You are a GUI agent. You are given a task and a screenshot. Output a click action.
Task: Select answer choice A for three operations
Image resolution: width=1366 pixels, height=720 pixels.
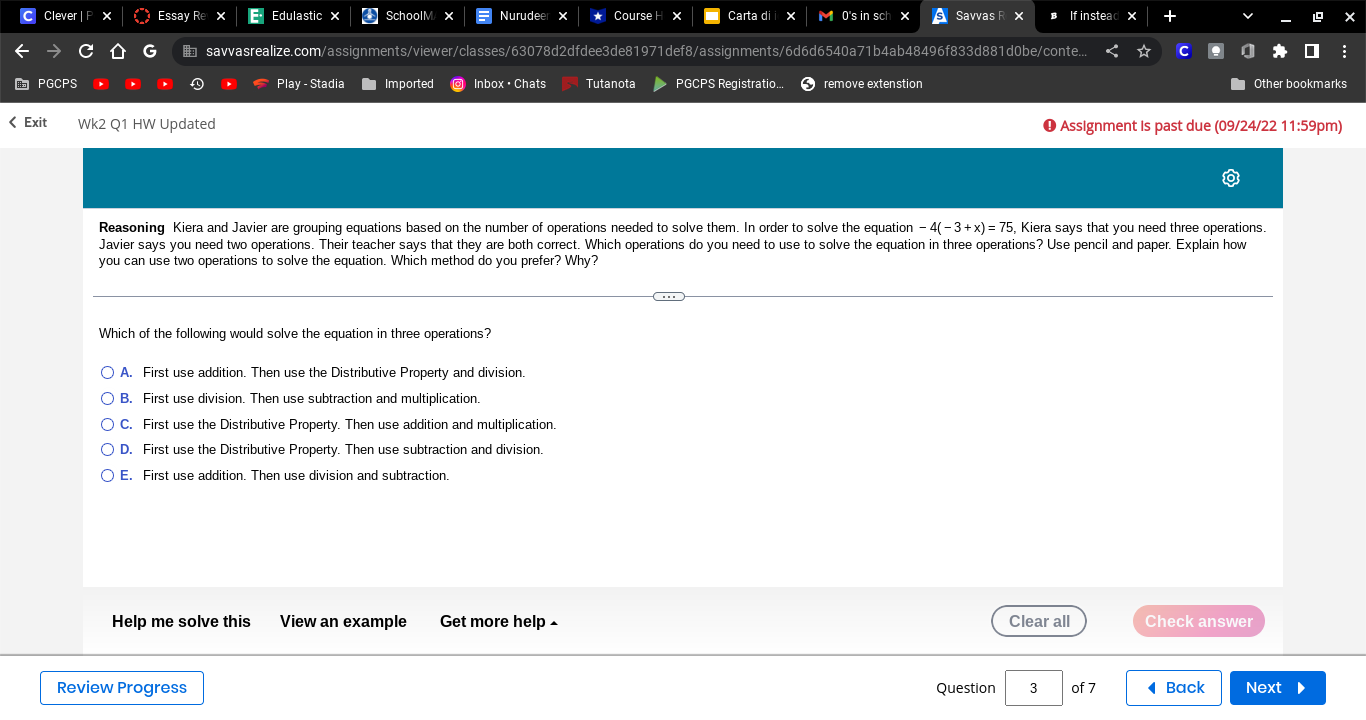click(x=107, y=372)
